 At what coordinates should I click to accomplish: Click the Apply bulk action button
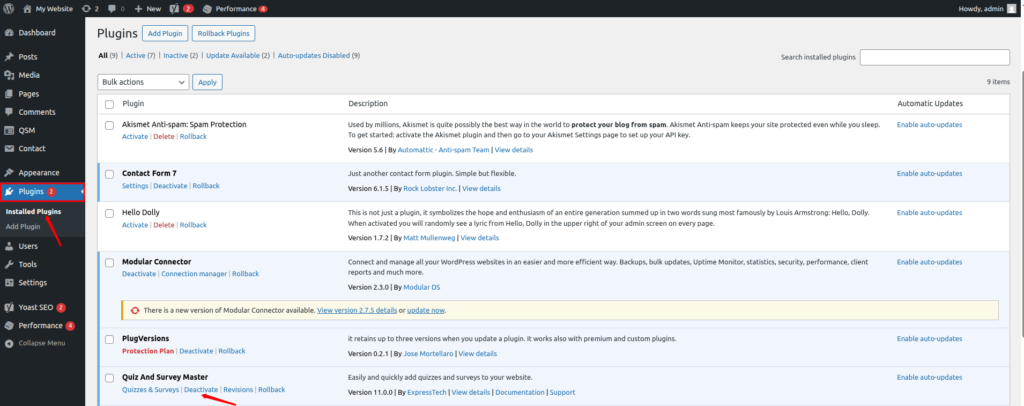tap(208, 82)
